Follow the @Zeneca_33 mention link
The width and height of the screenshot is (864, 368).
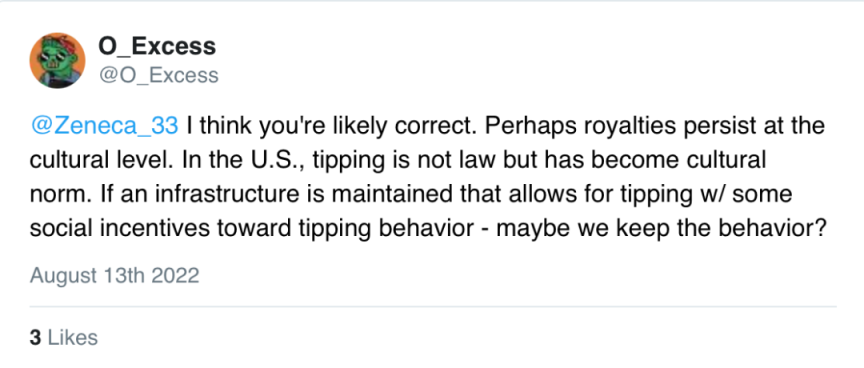(x=104, y=126)
